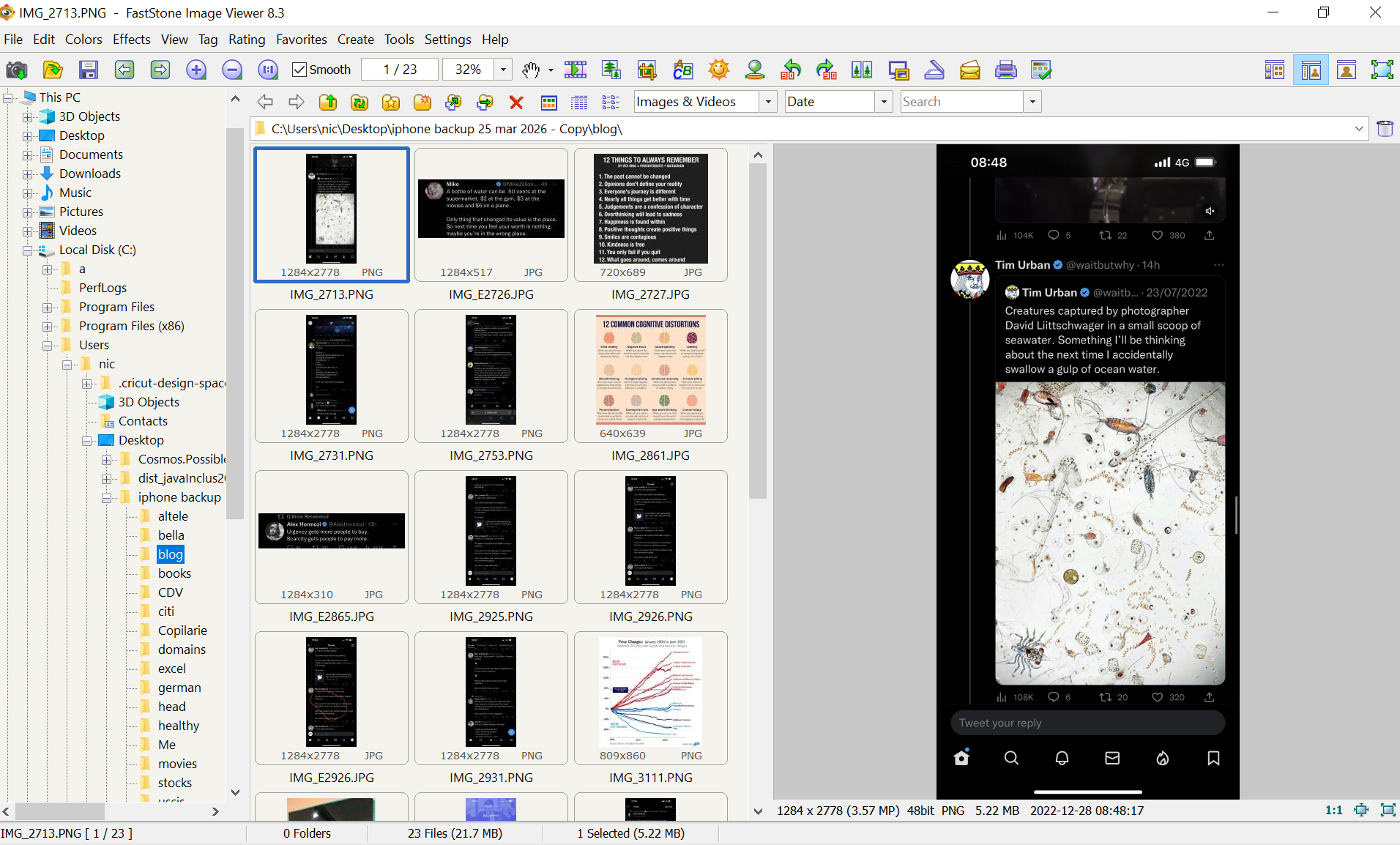1400x845 pixels.
Task: Open the File menu
Action: [x=13, y=40]
